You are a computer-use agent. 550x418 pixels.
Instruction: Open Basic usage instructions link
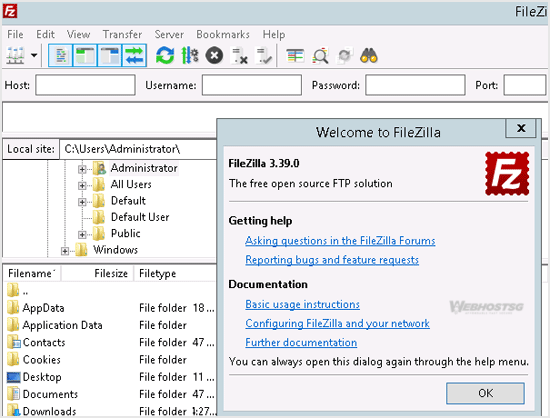[x=302, y=304]
